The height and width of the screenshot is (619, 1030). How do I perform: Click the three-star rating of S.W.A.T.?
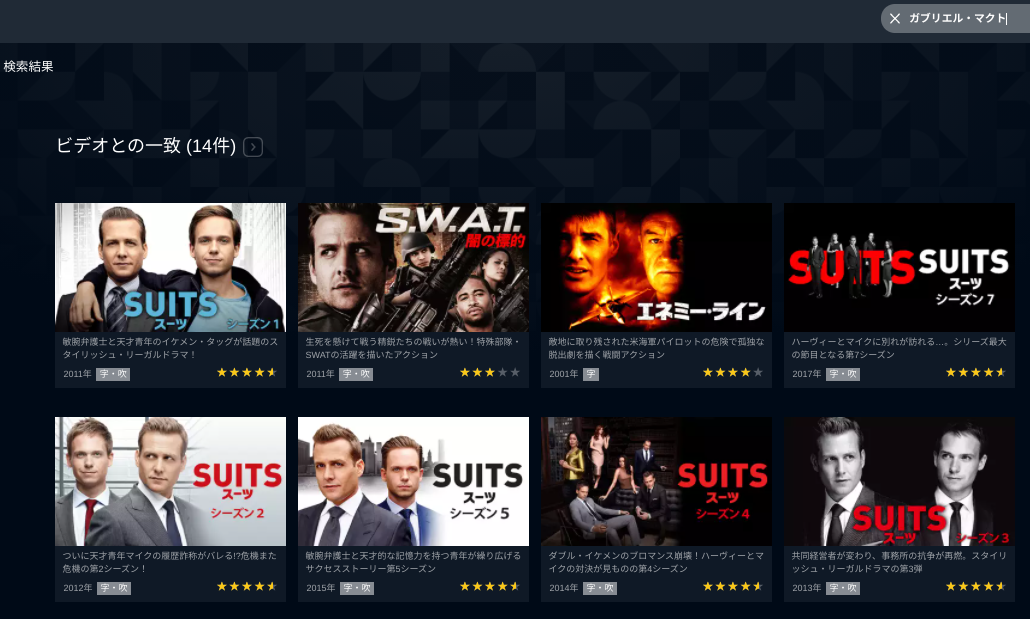tap(490, 373)
